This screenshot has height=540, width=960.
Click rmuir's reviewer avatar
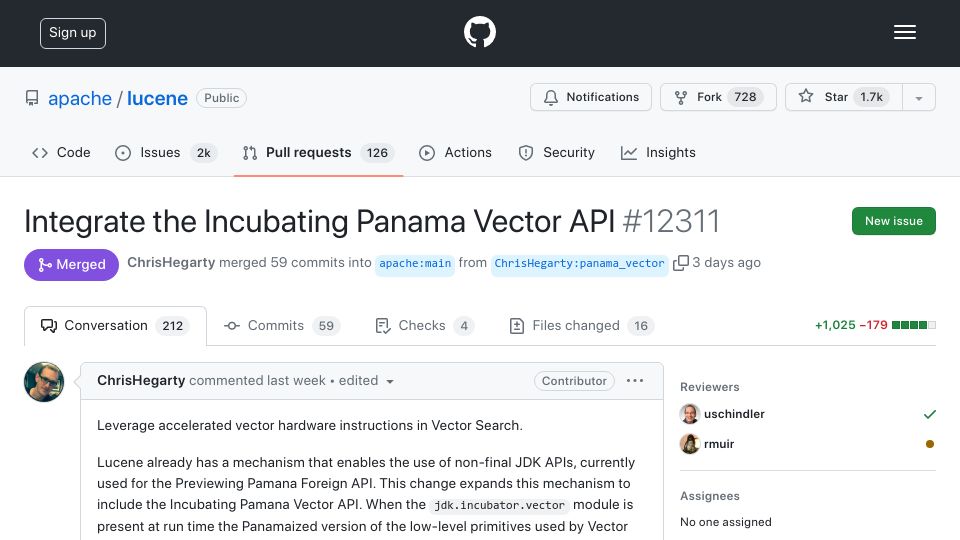tap(689, 444)
